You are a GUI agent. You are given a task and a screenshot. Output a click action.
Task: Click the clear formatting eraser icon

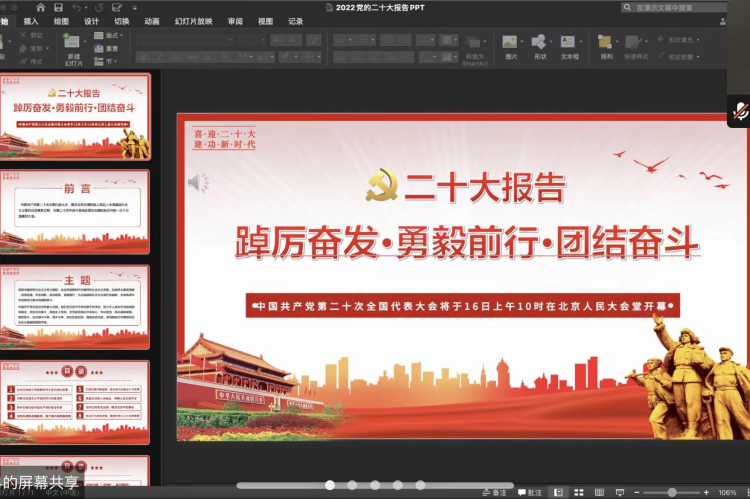314,40
